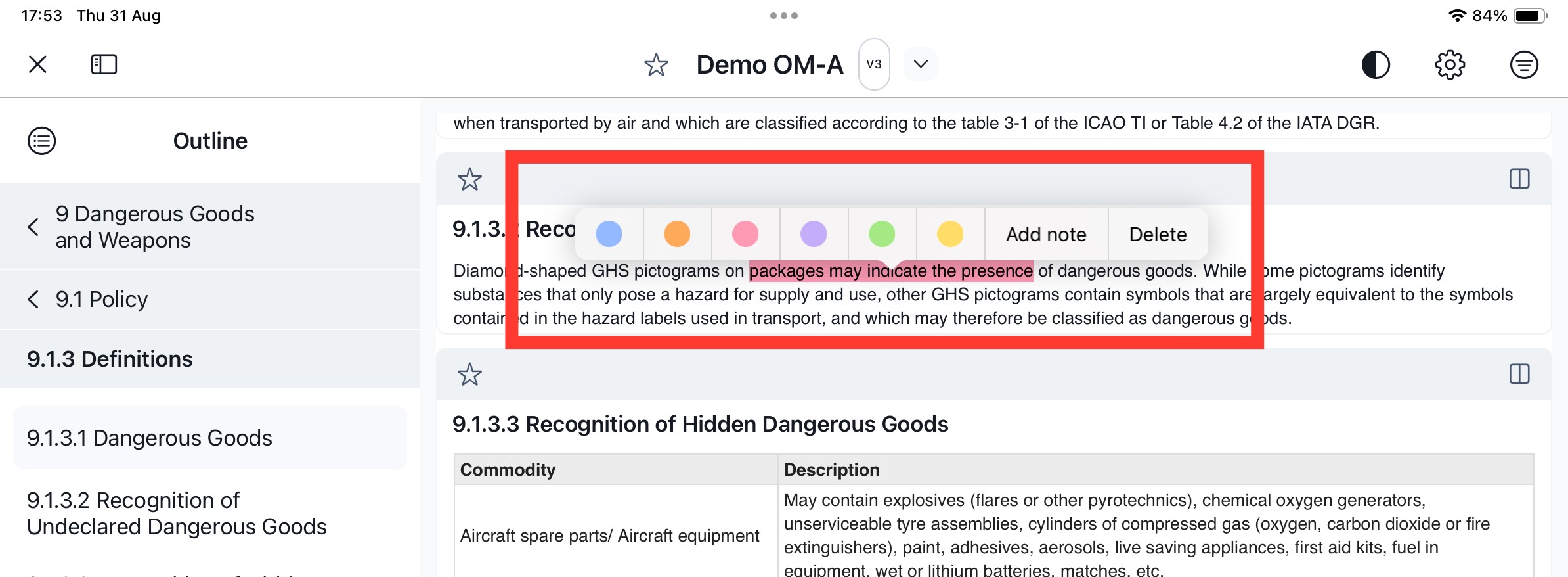Toggle the sidebar panel icon
This screenshot has width=1568, height=577.
point(104,64)
